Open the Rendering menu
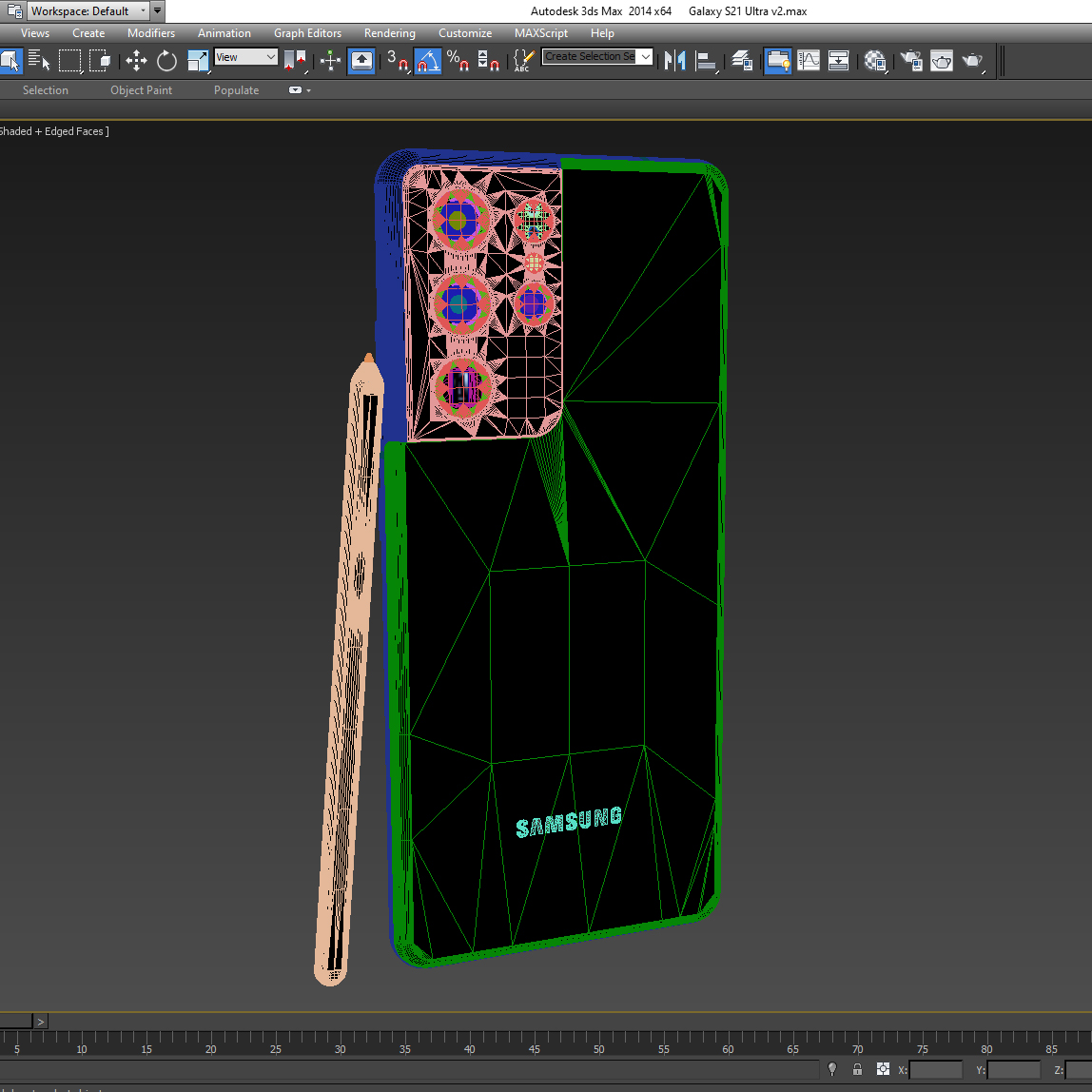1092x1092 pixels. 389,33
